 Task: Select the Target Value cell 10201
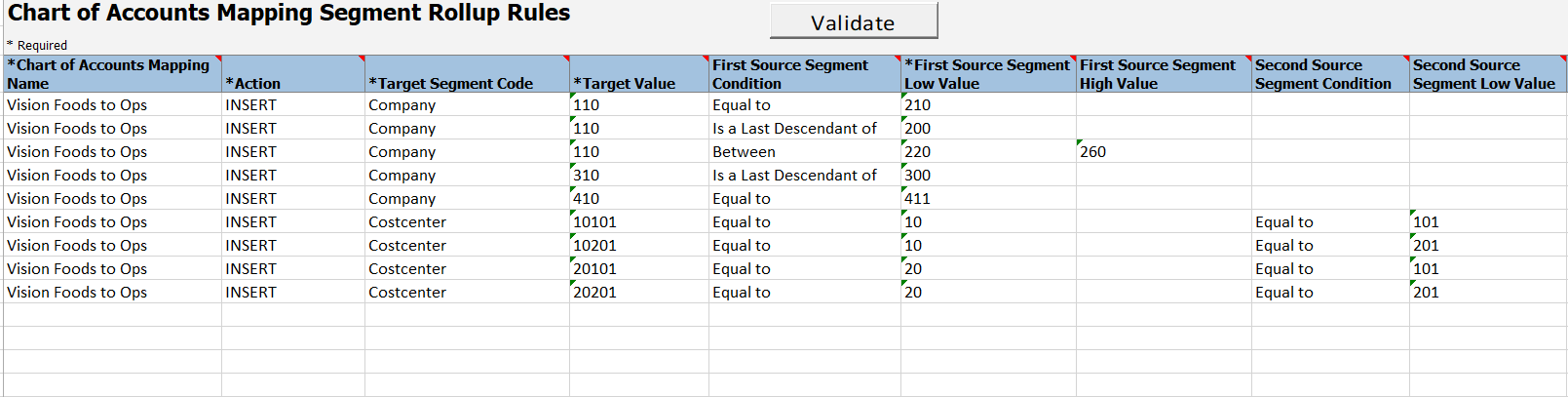(x=638, y=246)
